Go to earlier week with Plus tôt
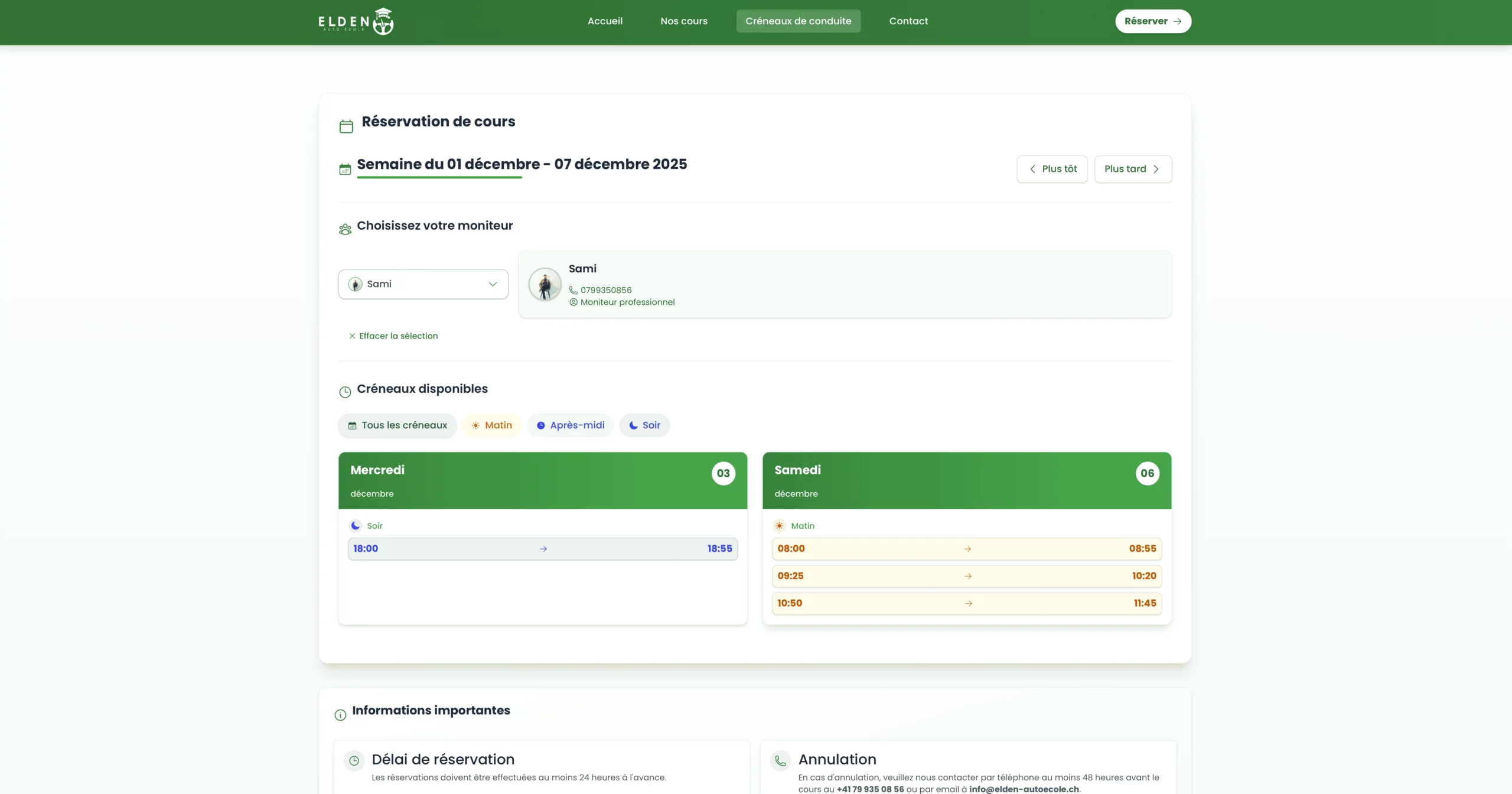Screen dimensions: 1512x794 [1052, 169]
